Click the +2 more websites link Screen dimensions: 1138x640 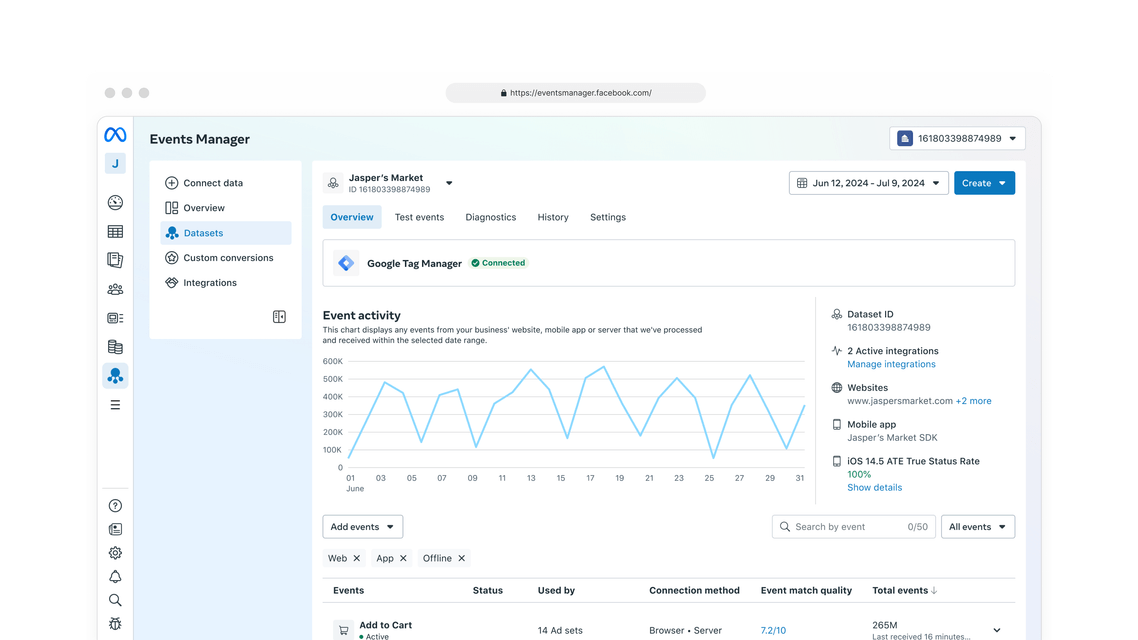pyautogui.click(x=973, y=401)
